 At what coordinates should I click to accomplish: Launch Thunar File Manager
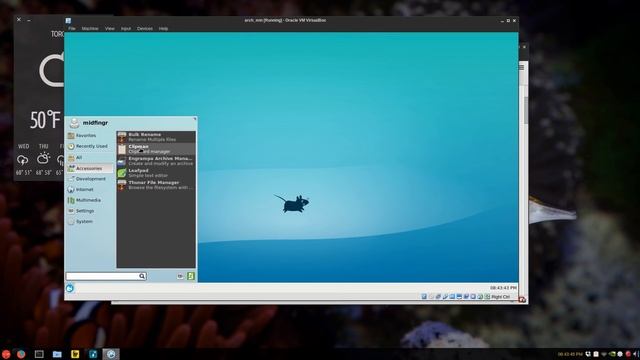[x=156, y=185]
